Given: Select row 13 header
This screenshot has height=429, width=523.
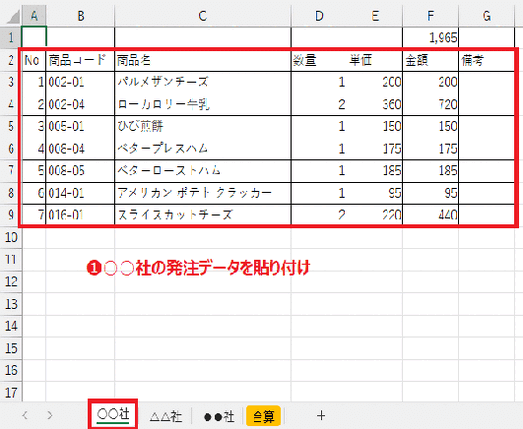Looking at the screenshot, I should click(x=11, y=304).
